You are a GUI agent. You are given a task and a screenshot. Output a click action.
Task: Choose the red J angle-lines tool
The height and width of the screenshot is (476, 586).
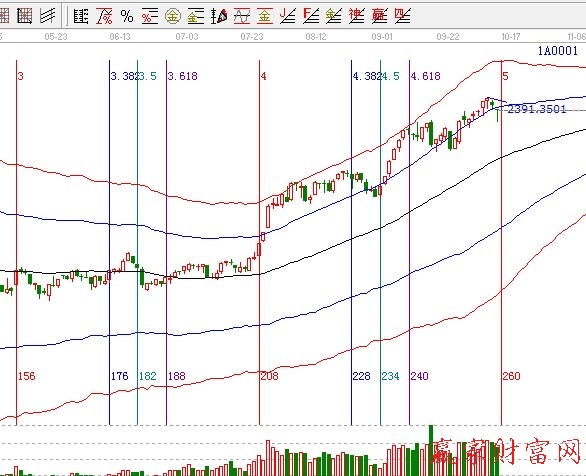[x=288, y=16]
